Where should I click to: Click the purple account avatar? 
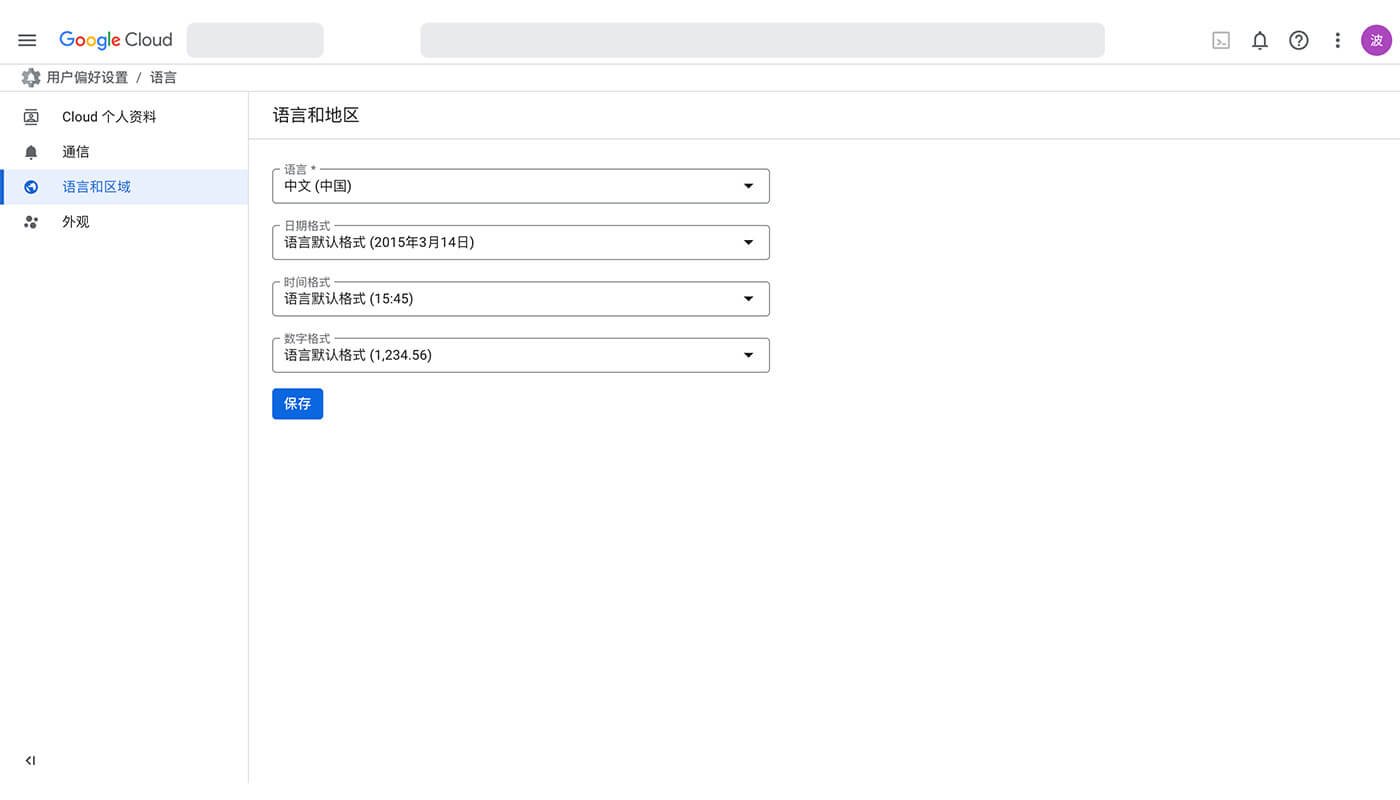1376,40
